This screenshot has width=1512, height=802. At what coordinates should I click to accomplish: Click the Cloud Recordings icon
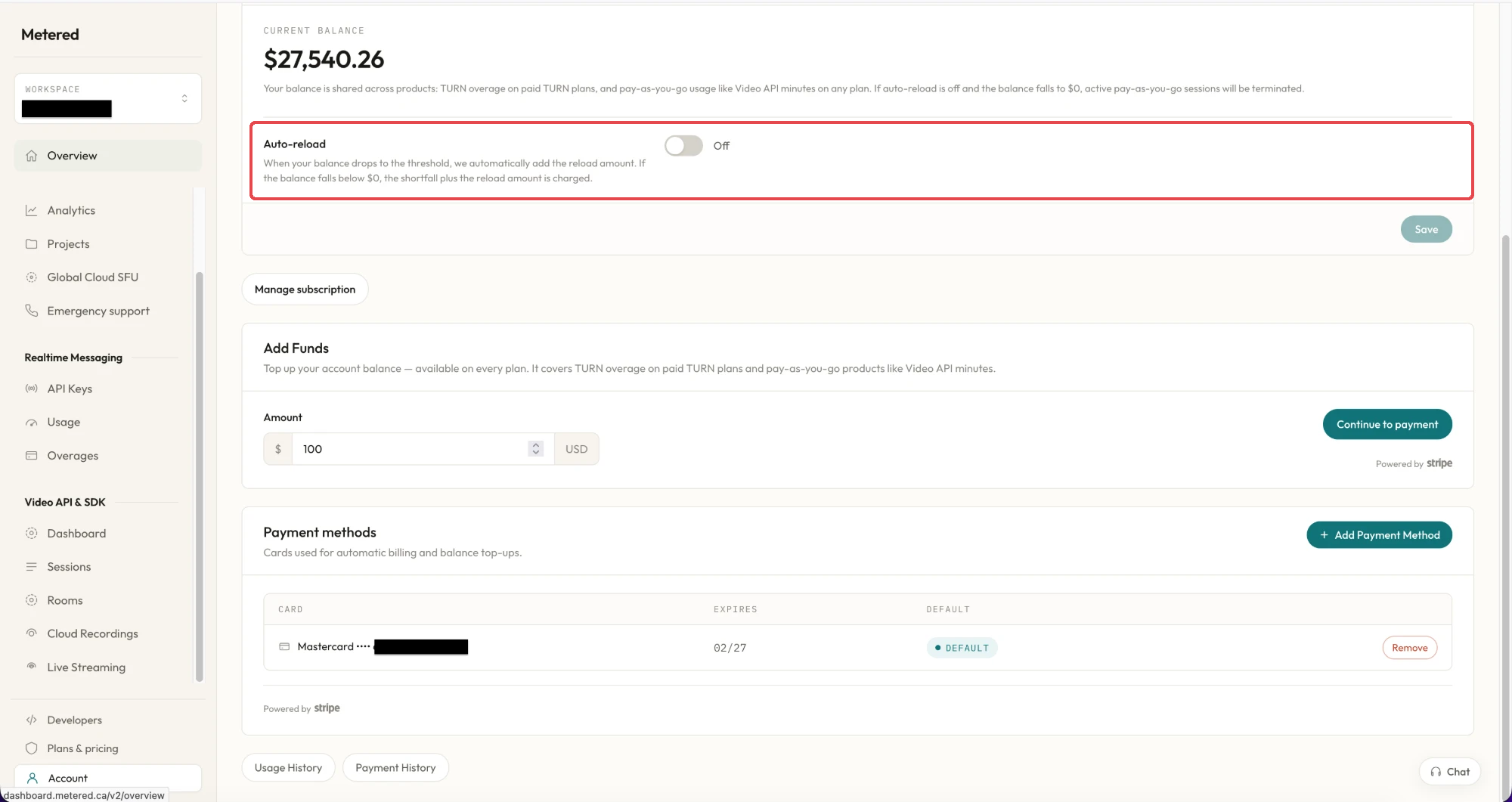click(x=31, y=633)
